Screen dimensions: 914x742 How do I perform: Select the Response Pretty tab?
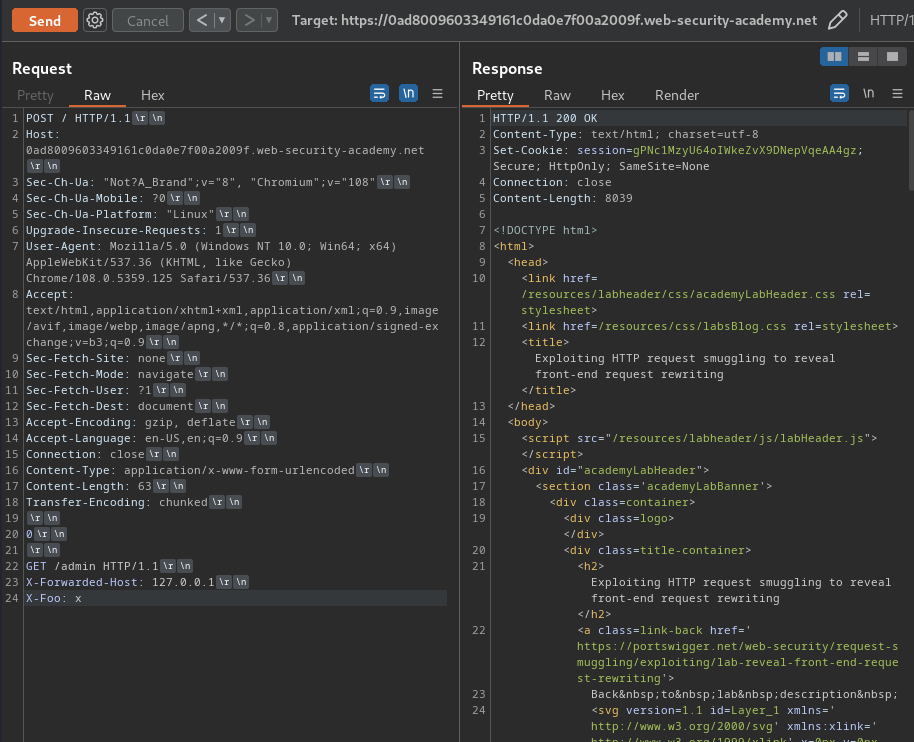click(495, 95)
